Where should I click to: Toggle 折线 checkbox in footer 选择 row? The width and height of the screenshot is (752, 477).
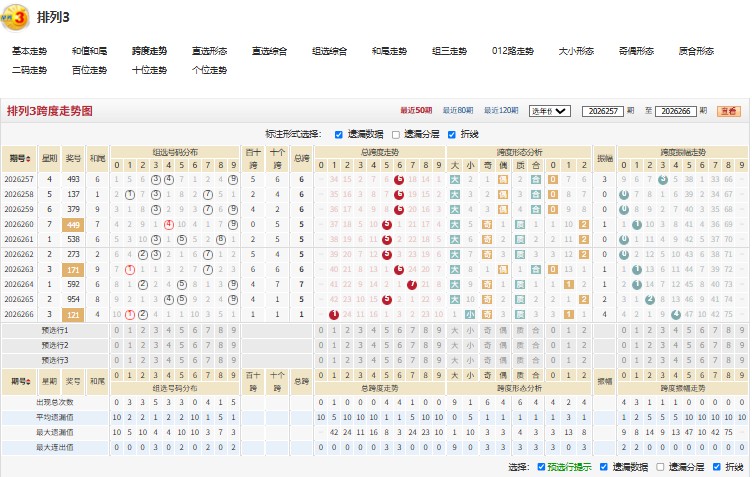(717, 467)
